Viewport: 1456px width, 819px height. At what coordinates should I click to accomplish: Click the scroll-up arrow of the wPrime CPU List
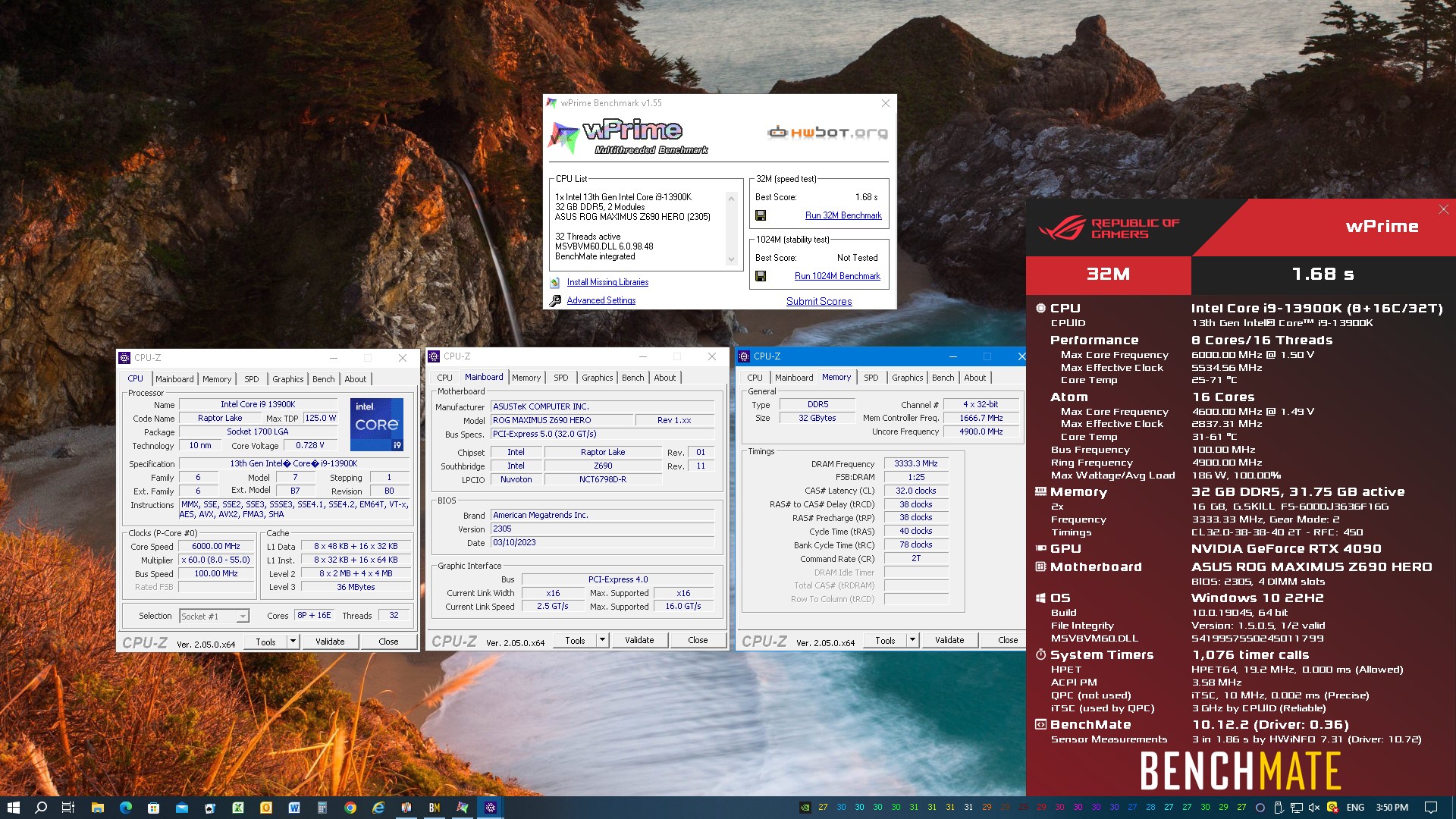point(731,199)
